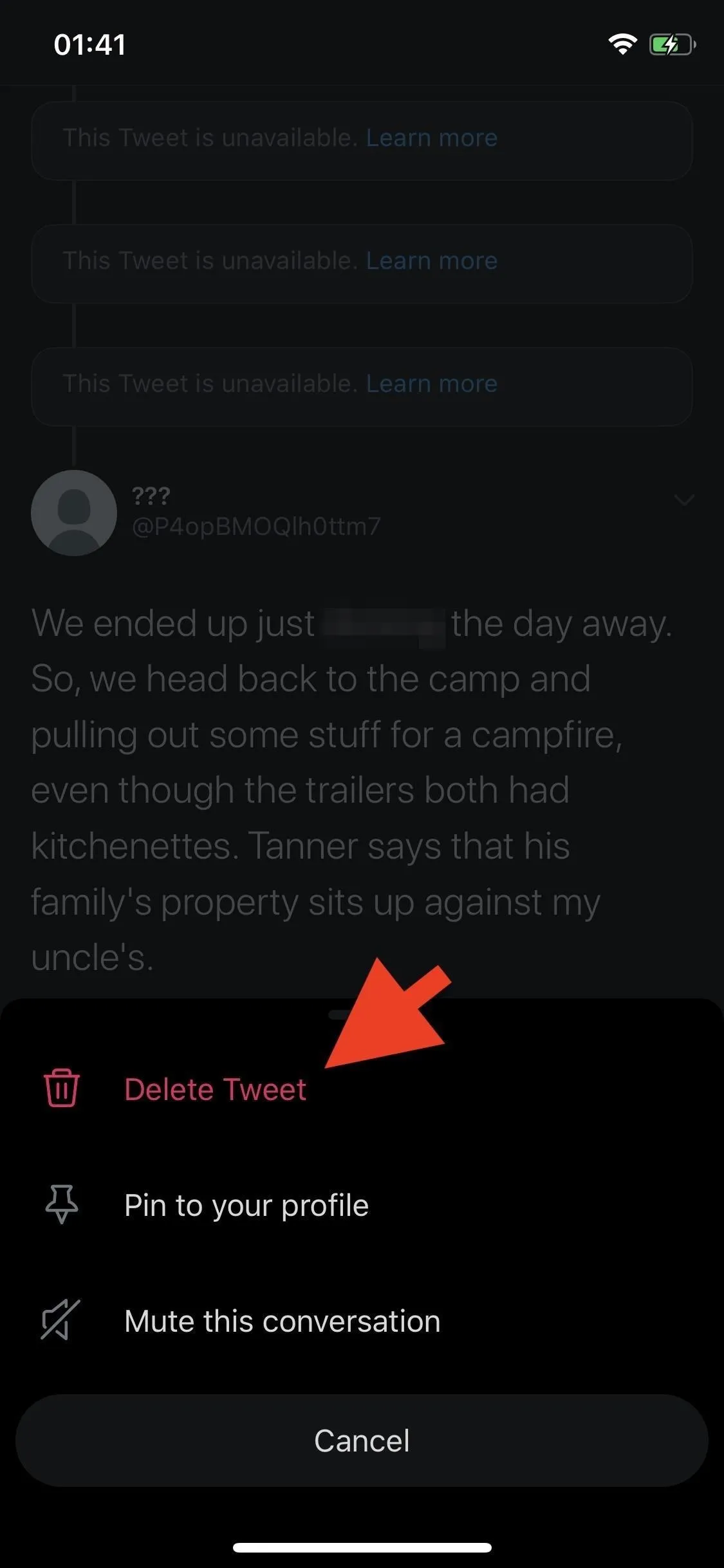Viewport: 724px width, 1568px height.
Task: Select Delete Tweet from the menu
Action: pyautogui.click(x=215, y=1089)
